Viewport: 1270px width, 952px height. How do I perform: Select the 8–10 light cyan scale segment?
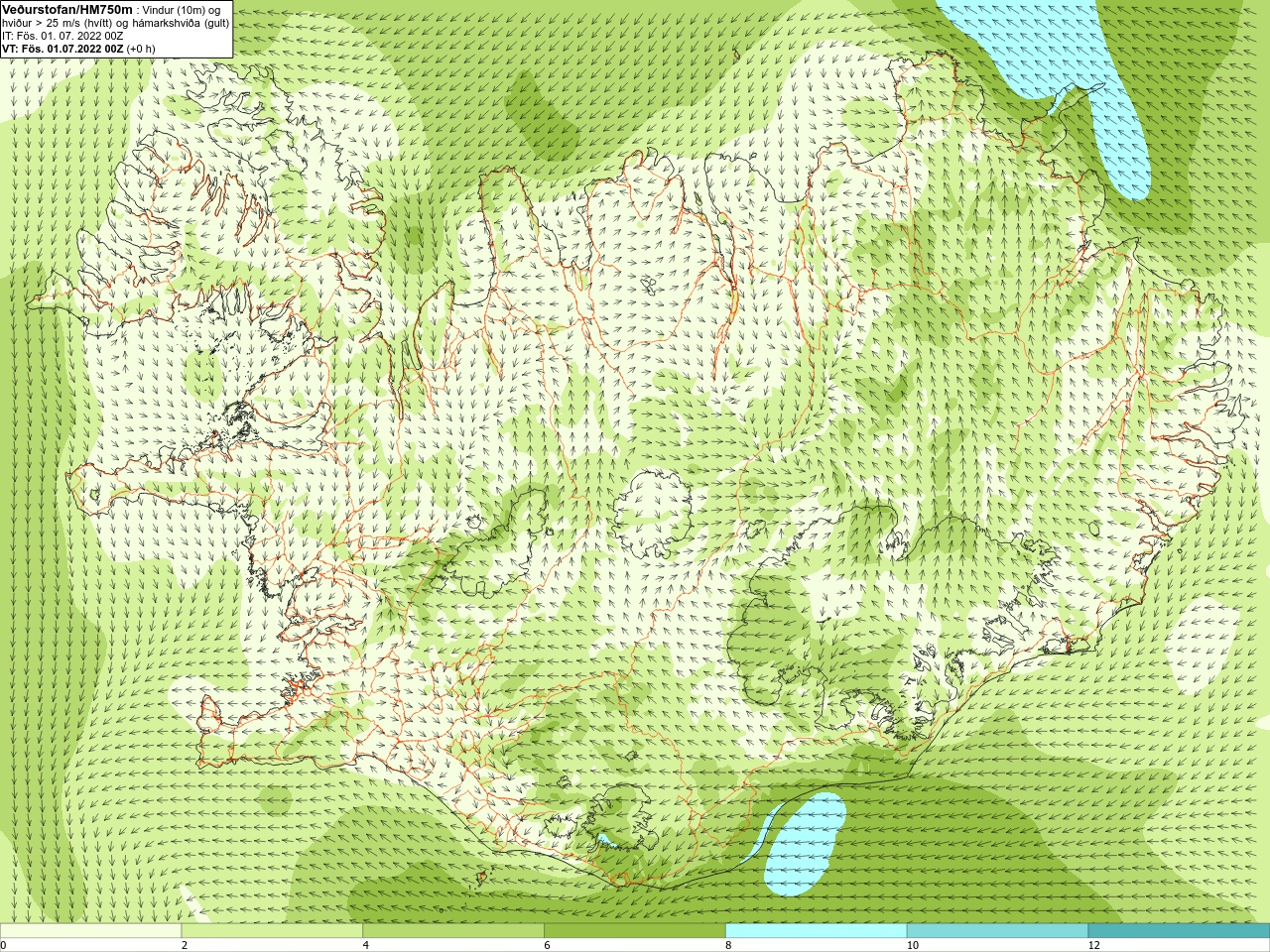click(x=817, y=931)
